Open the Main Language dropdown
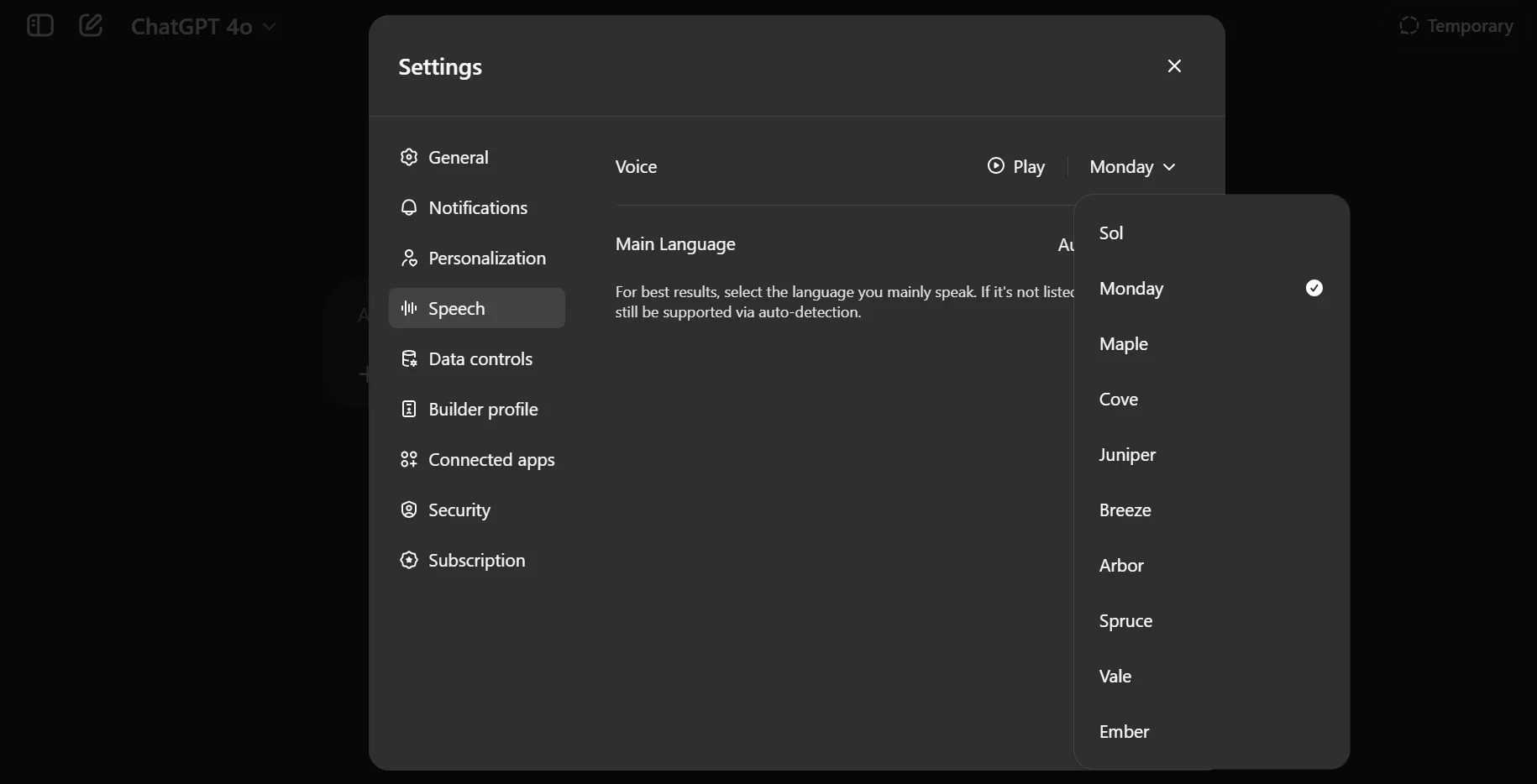1537x784 pixels. (x=1071, y=244)
